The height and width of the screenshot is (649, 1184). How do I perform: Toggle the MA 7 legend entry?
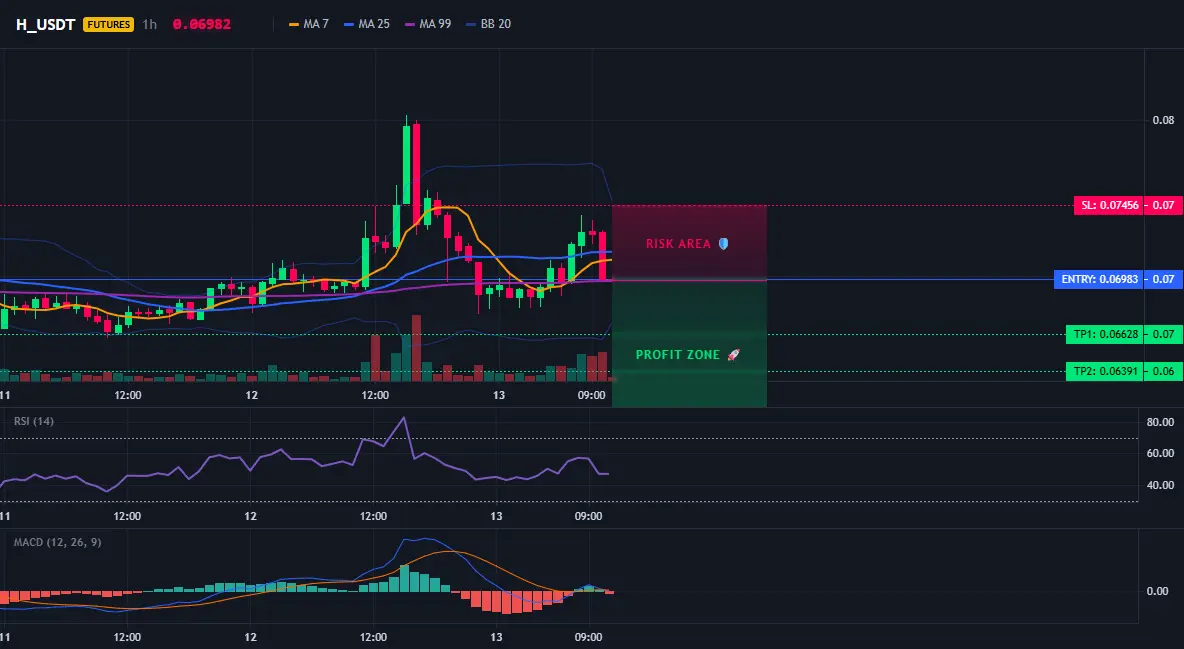309,24
